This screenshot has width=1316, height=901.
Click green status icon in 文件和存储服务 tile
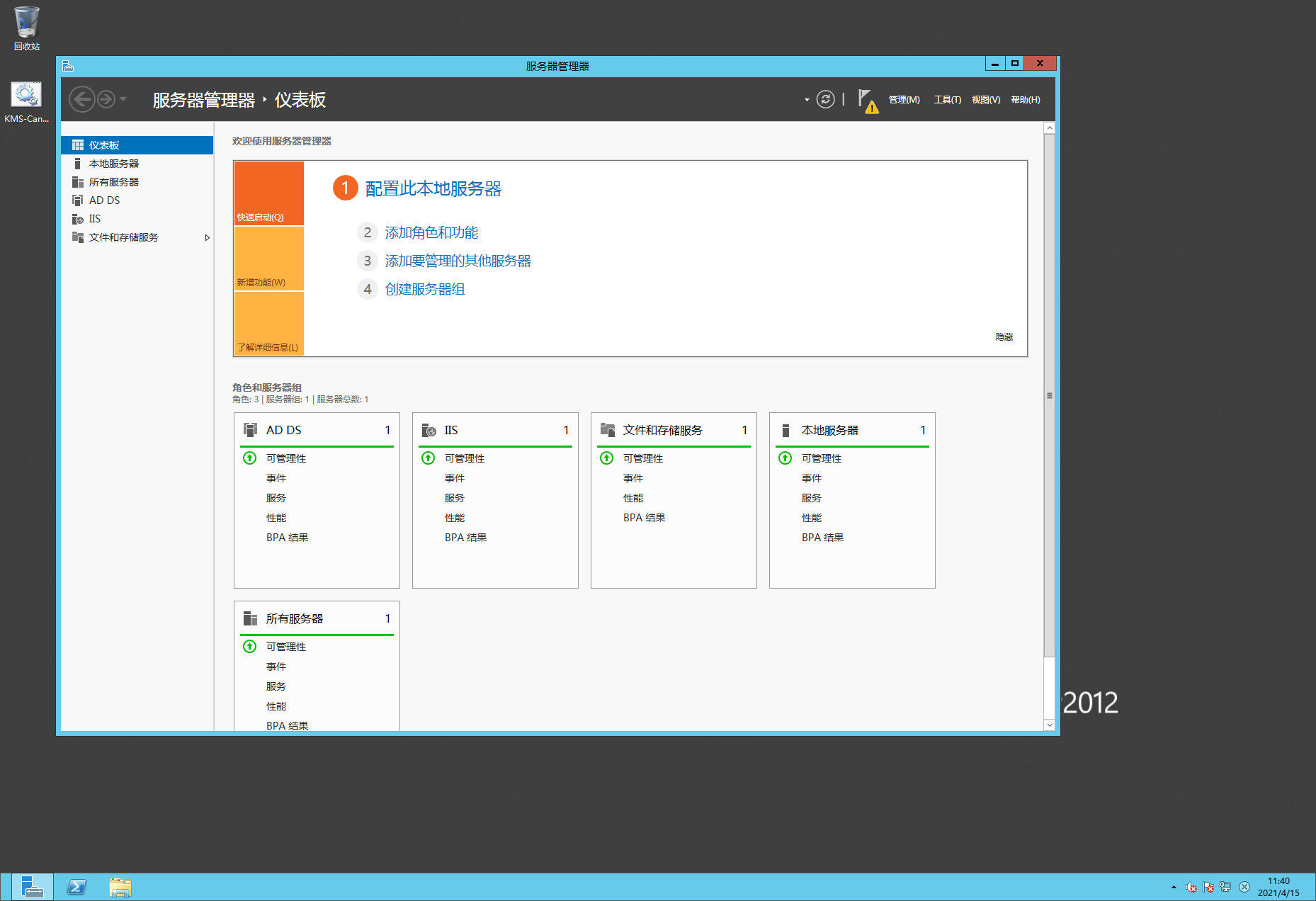(x=607, y=458)
